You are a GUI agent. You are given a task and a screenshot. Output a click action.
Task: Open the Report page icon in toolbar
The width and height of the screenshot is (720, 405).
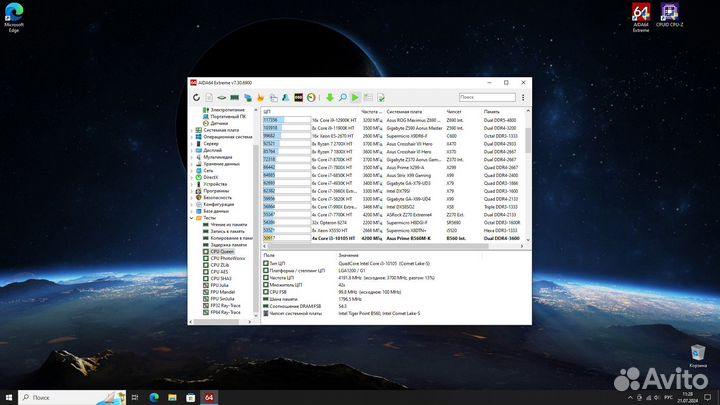pos(209,97)
